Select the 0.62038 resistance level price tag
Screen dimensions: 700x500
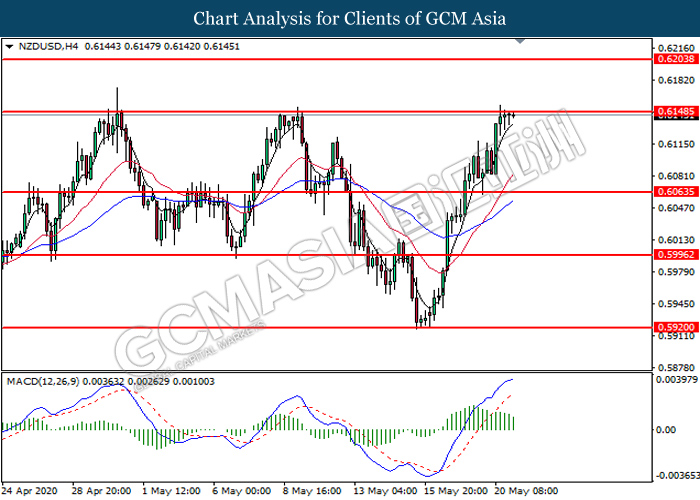click(x=675, y=59)
